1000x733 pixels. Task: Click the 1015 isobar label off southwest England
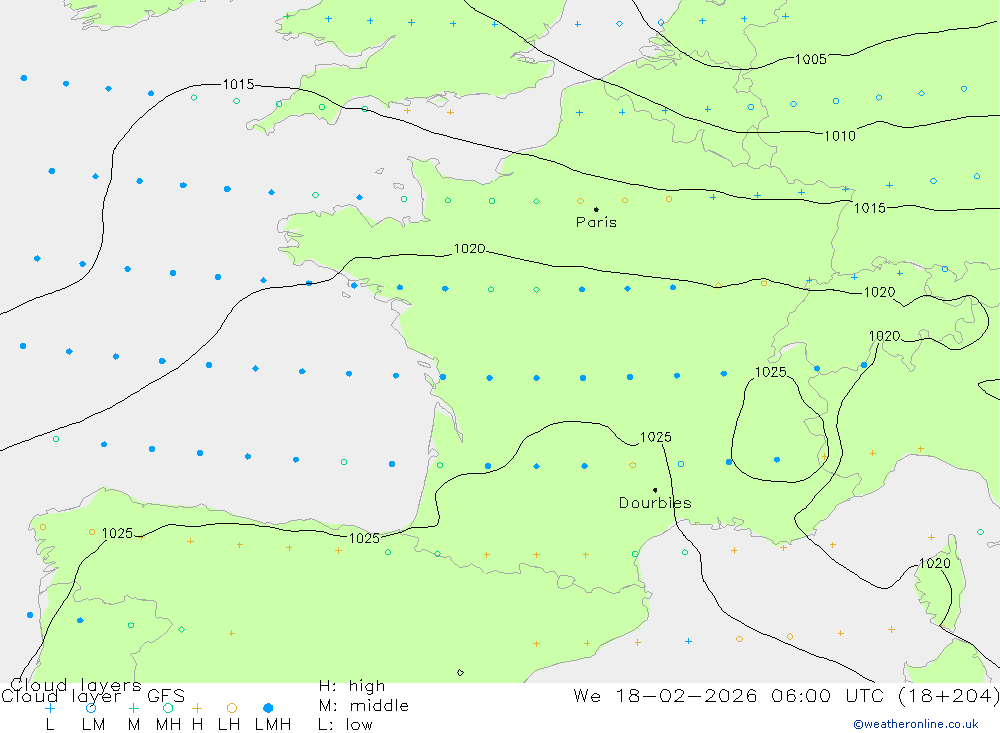pyautogui.click(x=238, y=84)
